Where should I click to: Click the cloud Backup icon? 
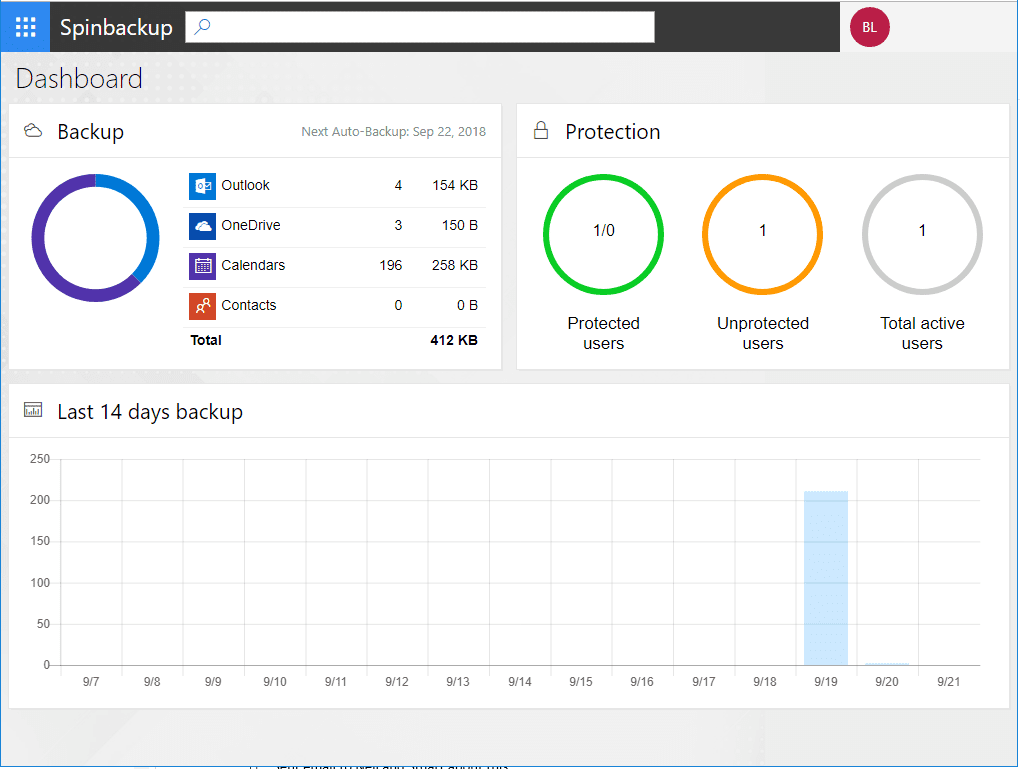click(x=33, y=131)
